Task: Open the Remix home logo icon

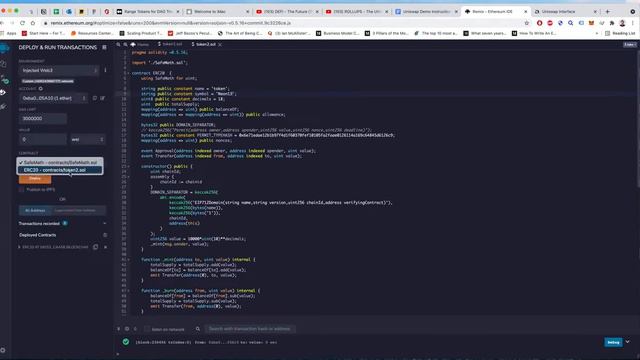Action: click(4, 48)
